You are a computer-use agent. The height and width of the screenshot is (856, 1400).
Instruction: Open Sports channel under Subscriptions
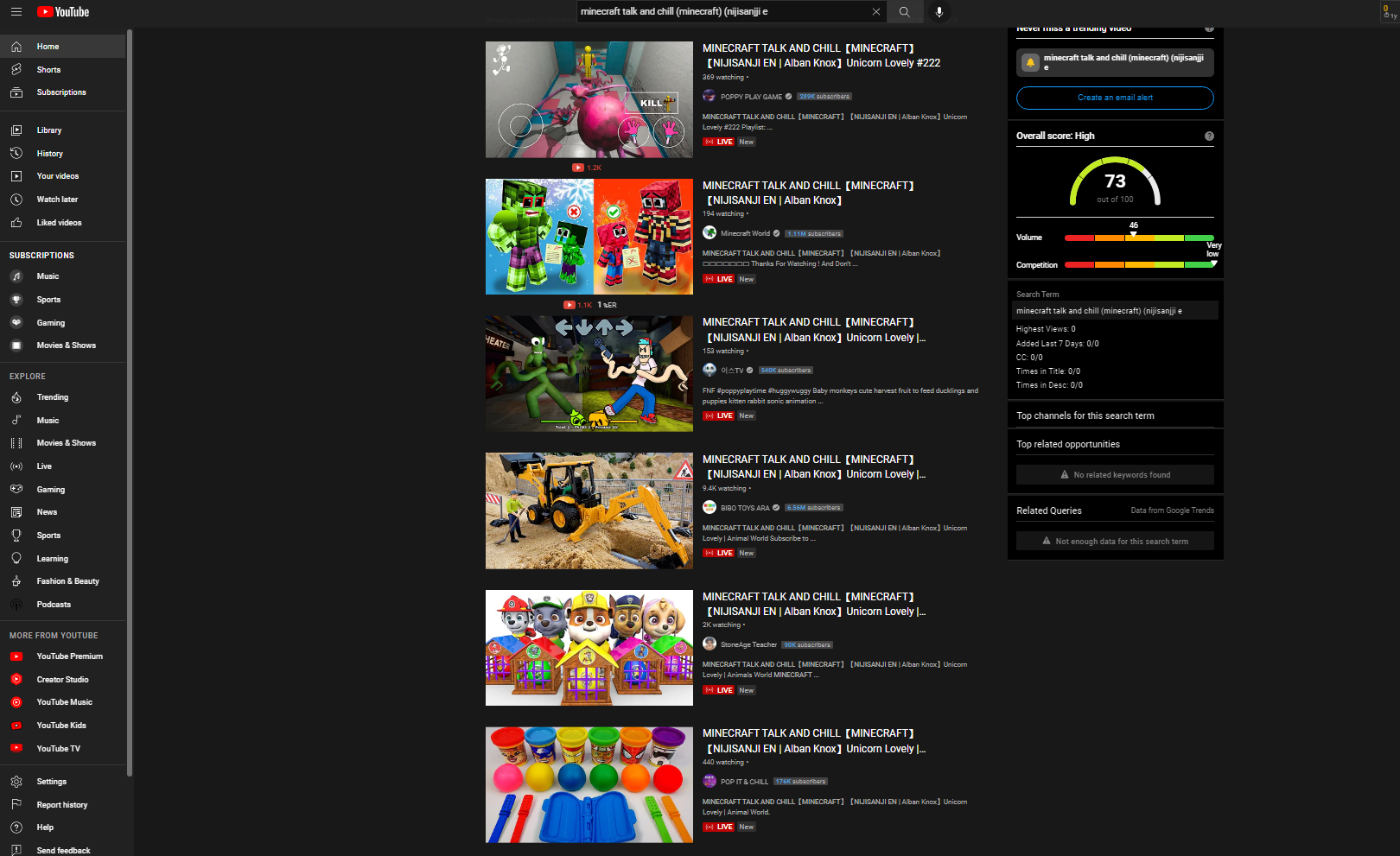[63, 300]
